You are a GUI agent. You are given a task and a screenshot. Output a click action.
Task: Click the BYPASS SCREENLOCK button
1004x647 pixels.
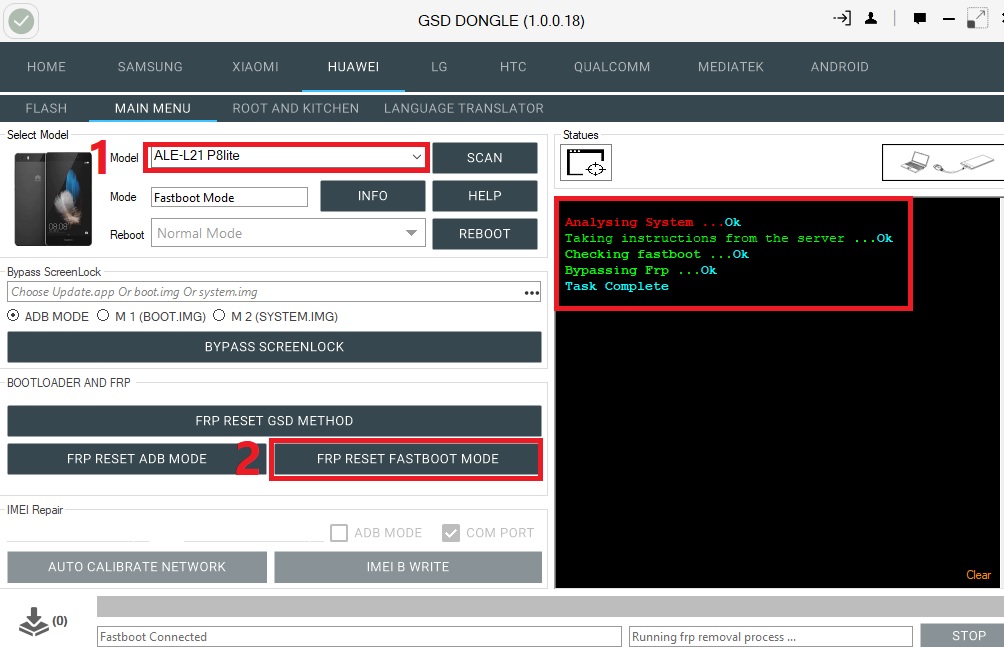pyautogui.click(x=274, y=347)
